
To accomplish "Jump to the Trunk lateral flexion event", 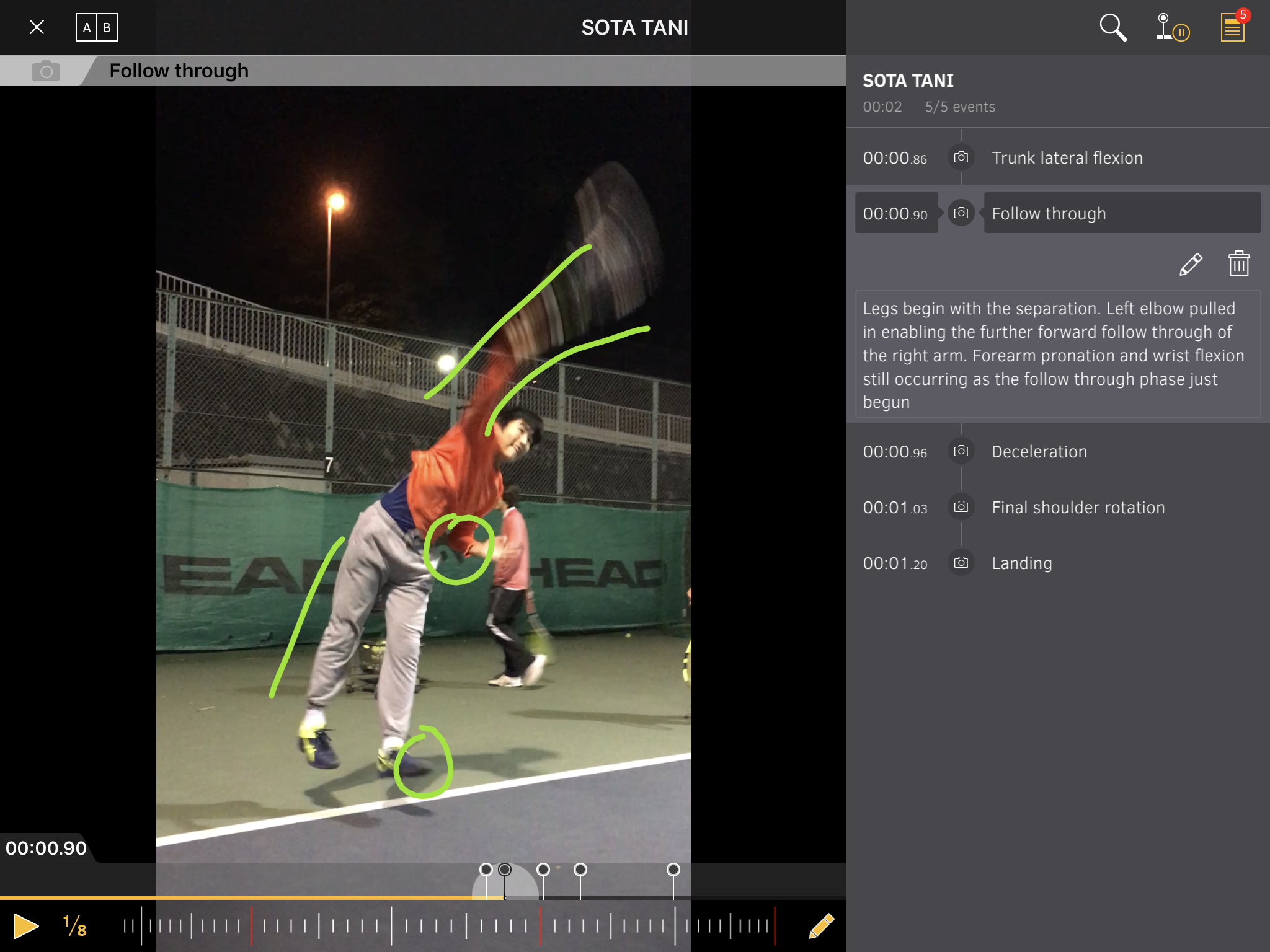I will [x=1067, y=158].
